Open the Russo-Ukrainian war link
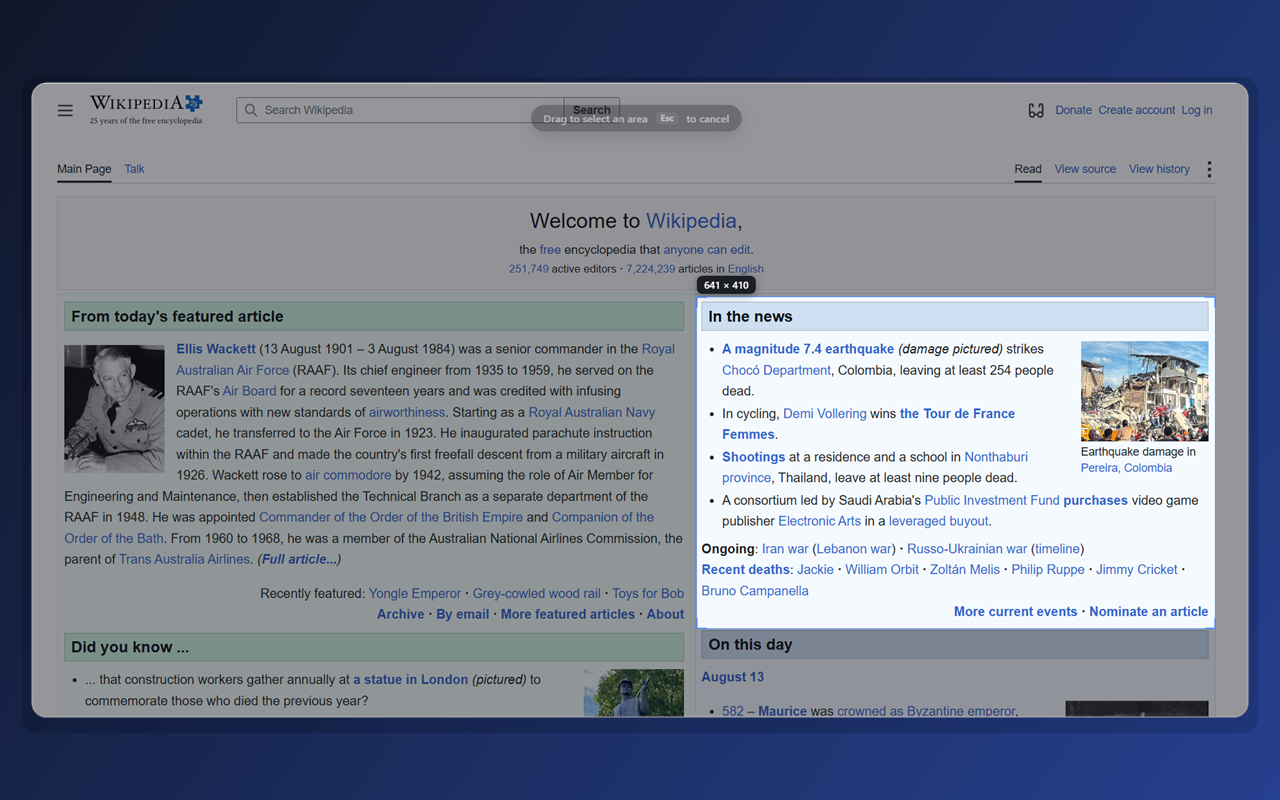This screenshot has width=1280, height=800. pyautogui.click(x=967, y=548)
